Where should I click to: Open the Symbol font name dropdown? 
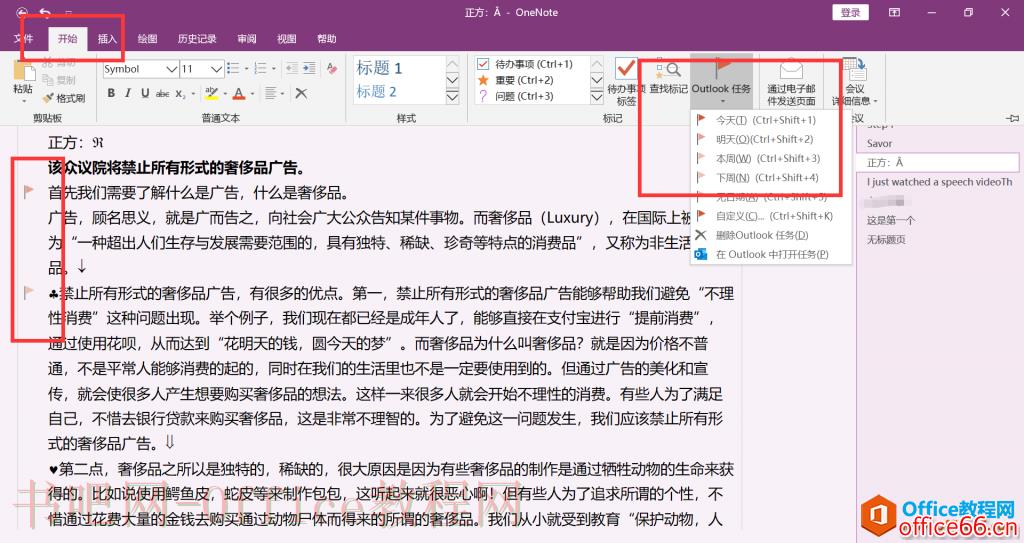[x=172, y=69]
